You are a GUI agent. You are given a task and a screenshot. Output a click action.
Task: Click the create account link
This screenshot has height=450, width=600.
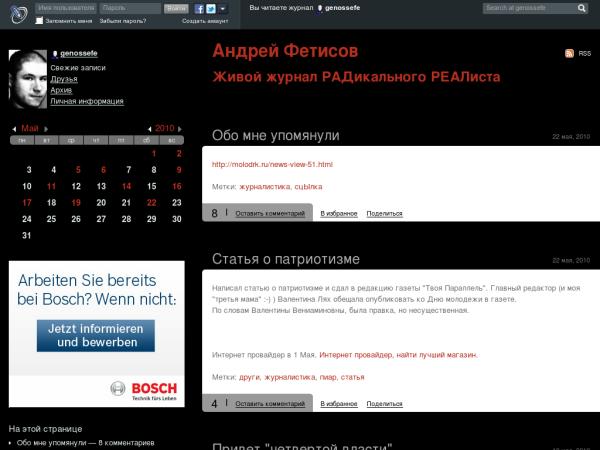[x=205, y=21]
